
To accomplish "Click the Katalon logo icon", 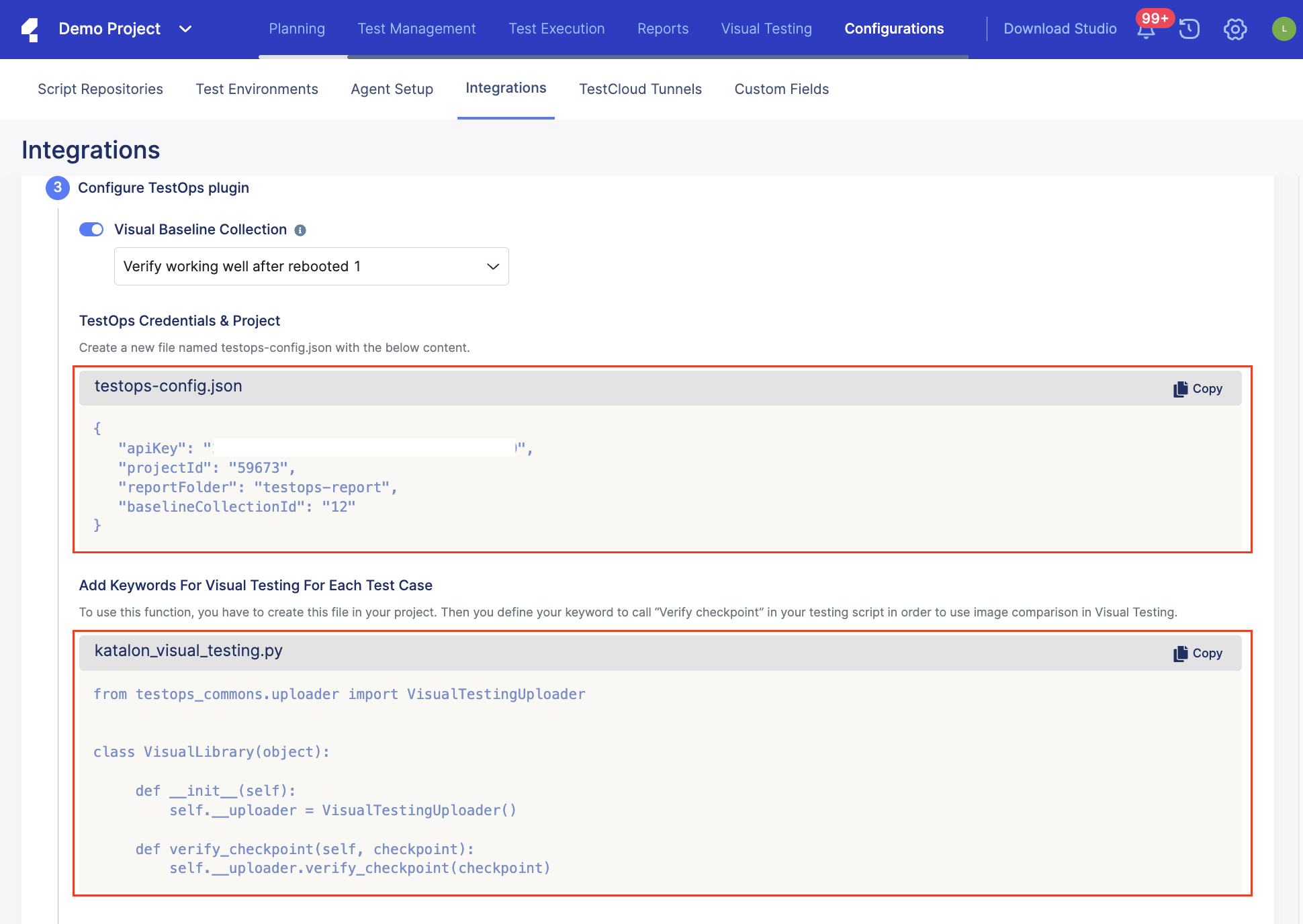I will 30,30.
